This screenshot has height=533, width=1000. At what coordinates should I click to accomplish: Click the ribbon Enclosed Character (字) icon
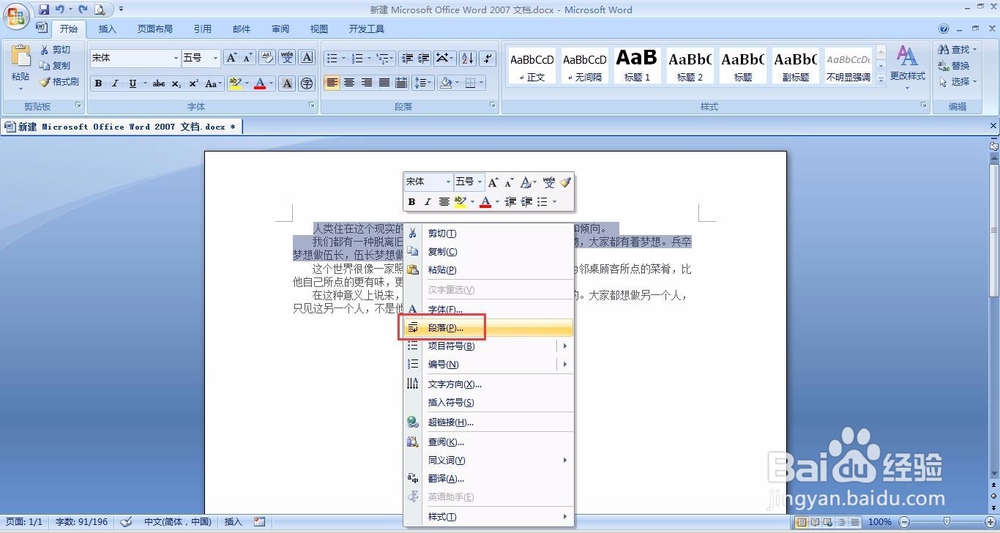tap(307, 84)
